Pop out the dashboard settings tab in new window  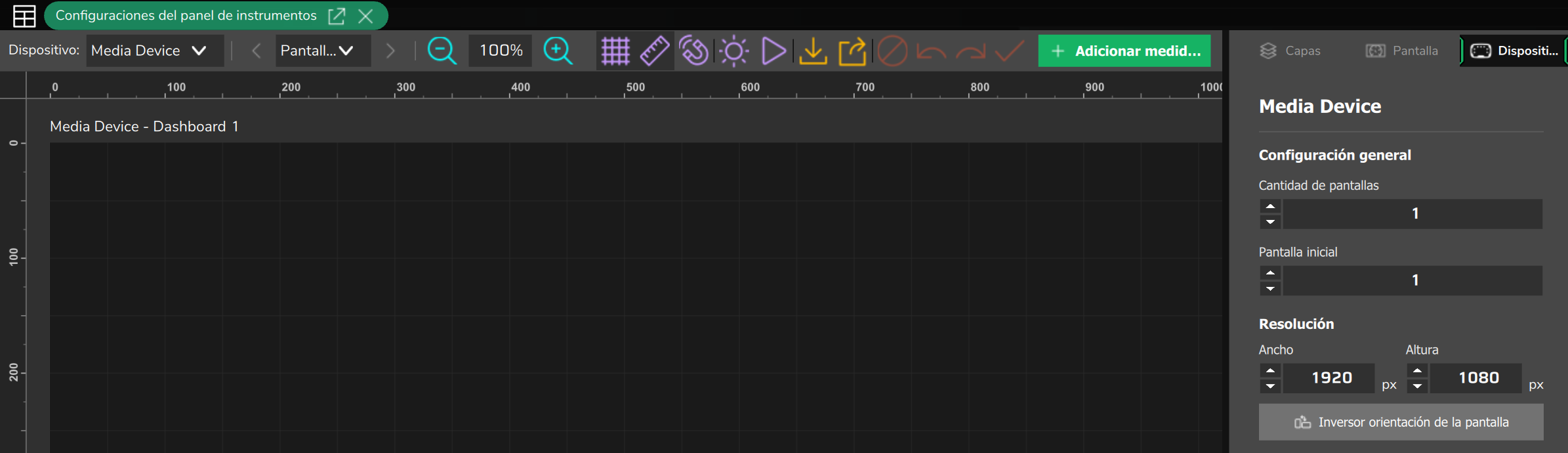337,16
